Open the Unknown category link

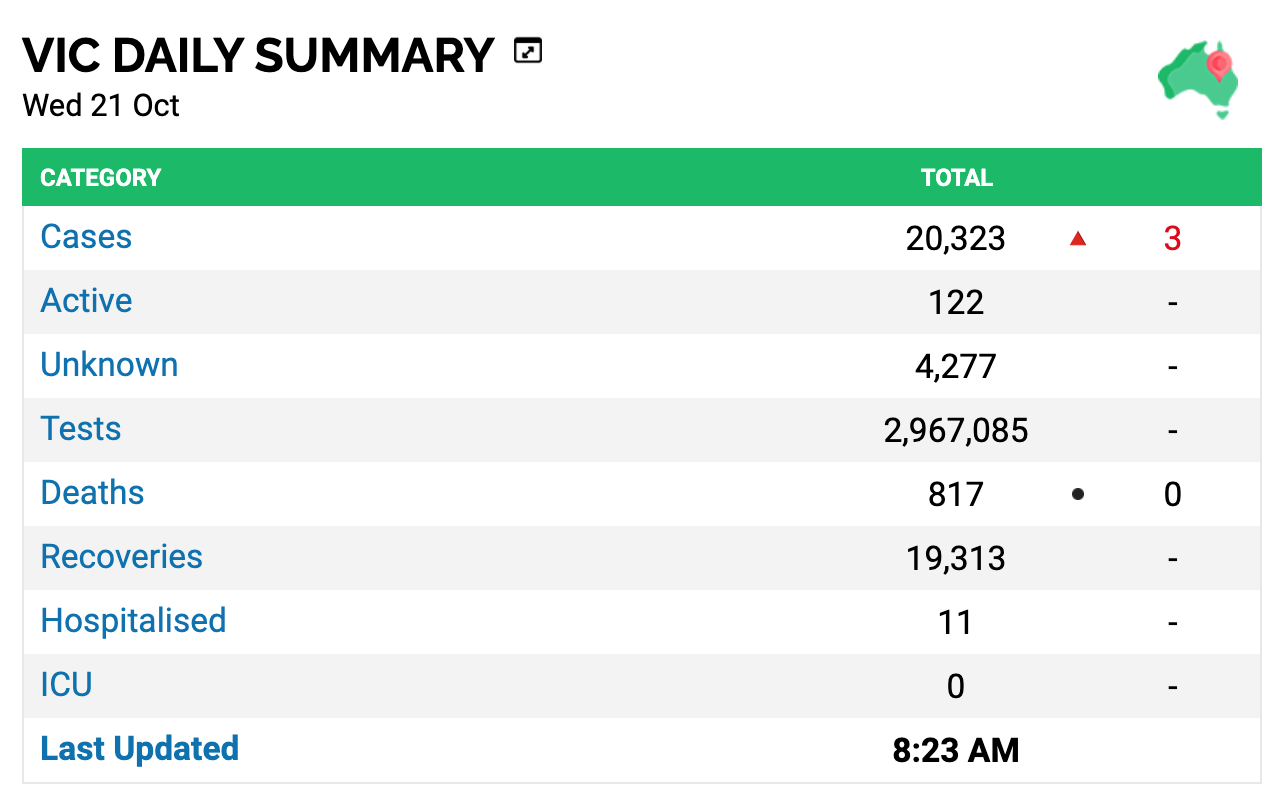(109, 365)
